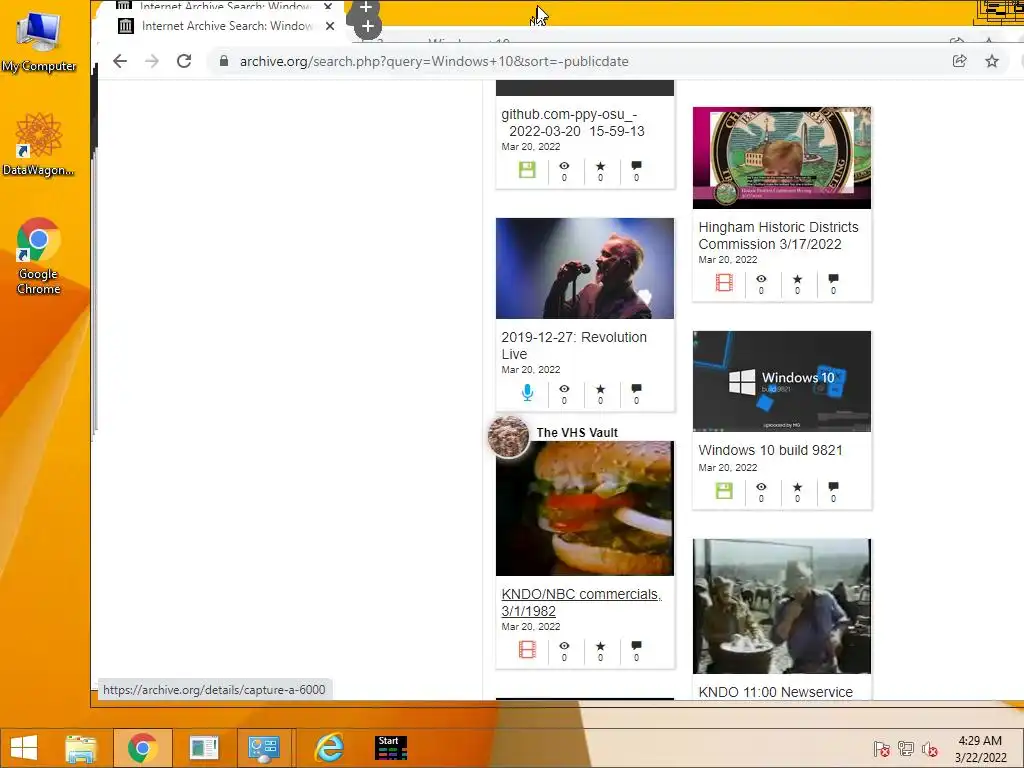This screenshot has height=768, width=1024.
Task: Click the muted volume speaker tray icon
Action: click(x=930, y=749)
